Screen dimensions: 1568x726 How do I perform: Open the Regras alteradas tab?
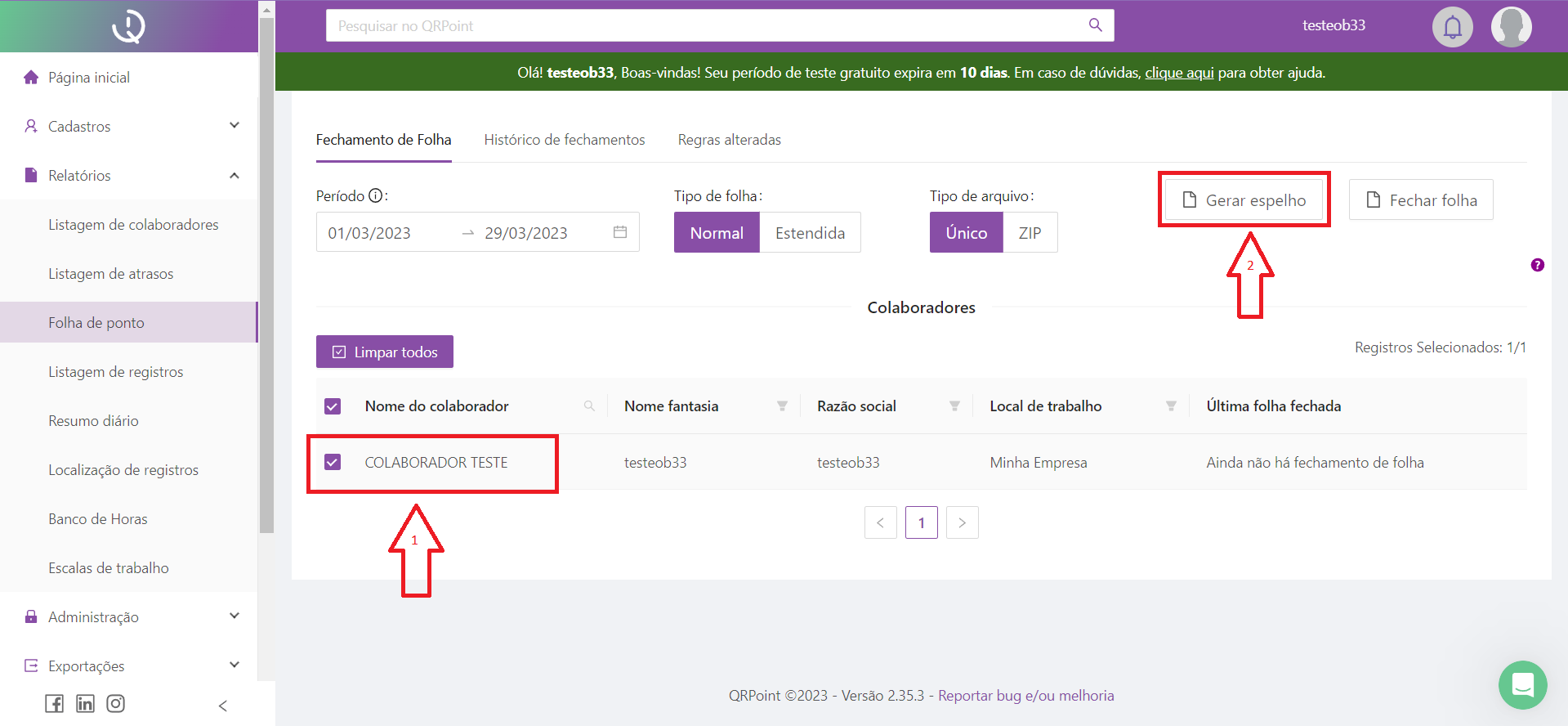click(729, 140)
